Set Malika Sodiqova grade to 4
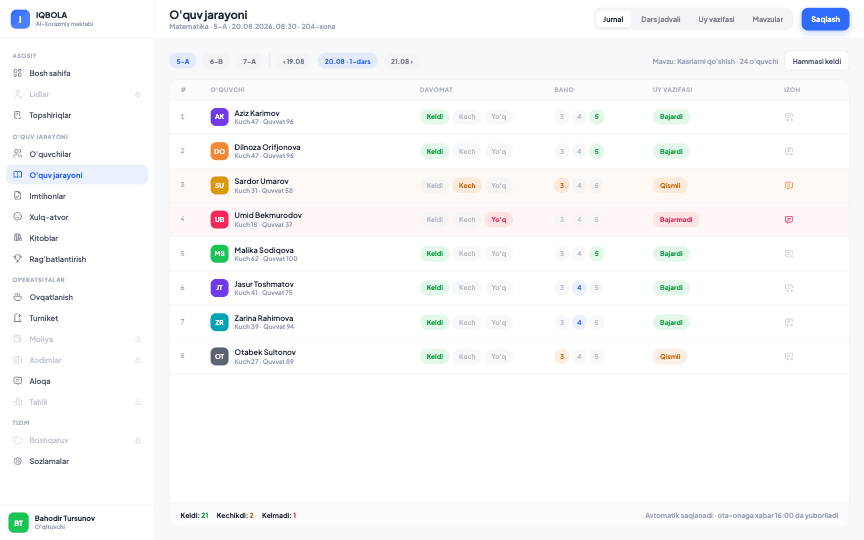 pyautogui.click(x=579, y=253)
